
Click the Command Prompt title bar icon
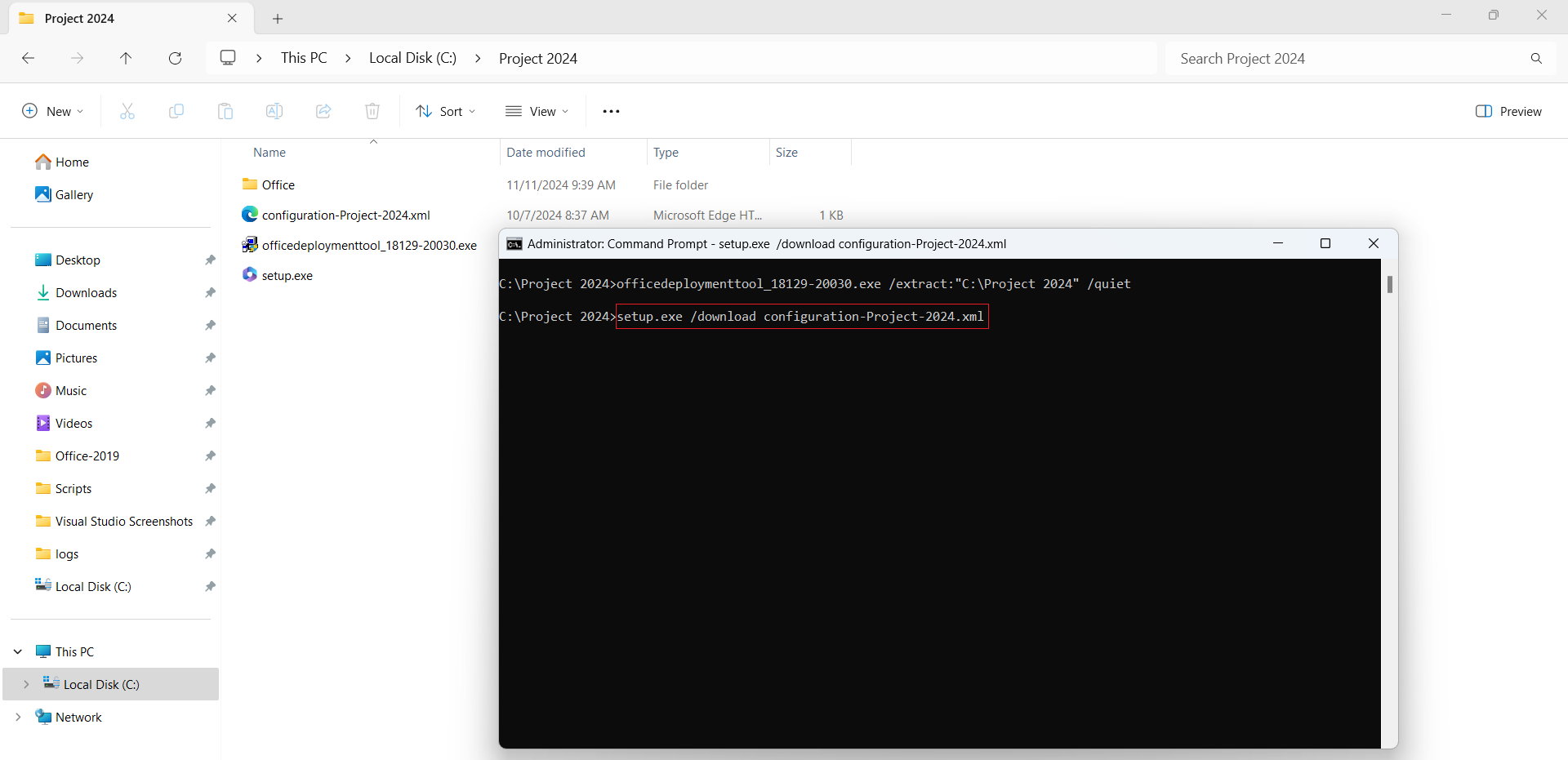click(514, 244)
